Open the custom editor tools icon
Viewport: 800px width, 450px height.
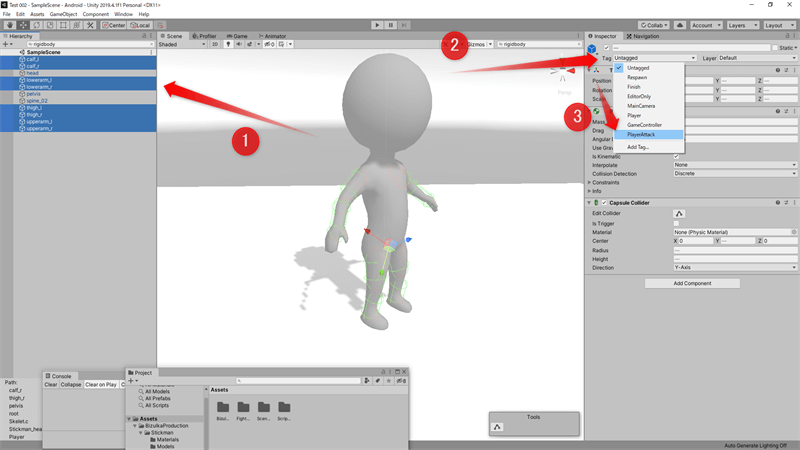90,25
